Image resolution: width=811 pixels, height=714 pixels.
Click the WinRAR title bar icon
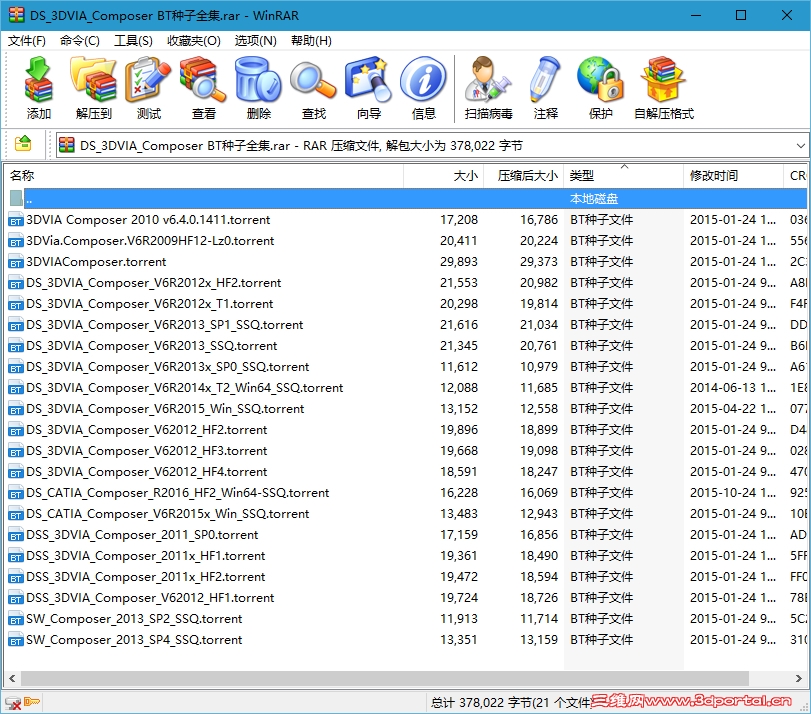(16, 15)
